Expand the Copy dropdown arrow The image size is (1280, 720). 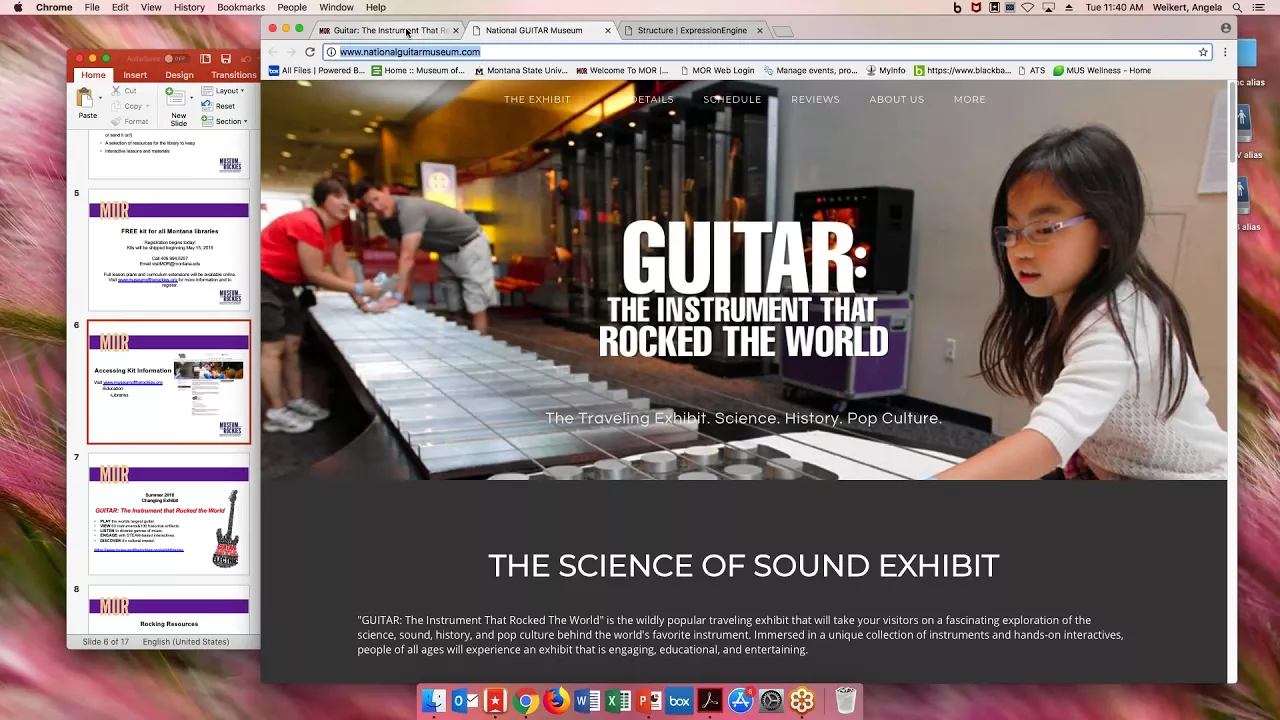coord(150,106)
